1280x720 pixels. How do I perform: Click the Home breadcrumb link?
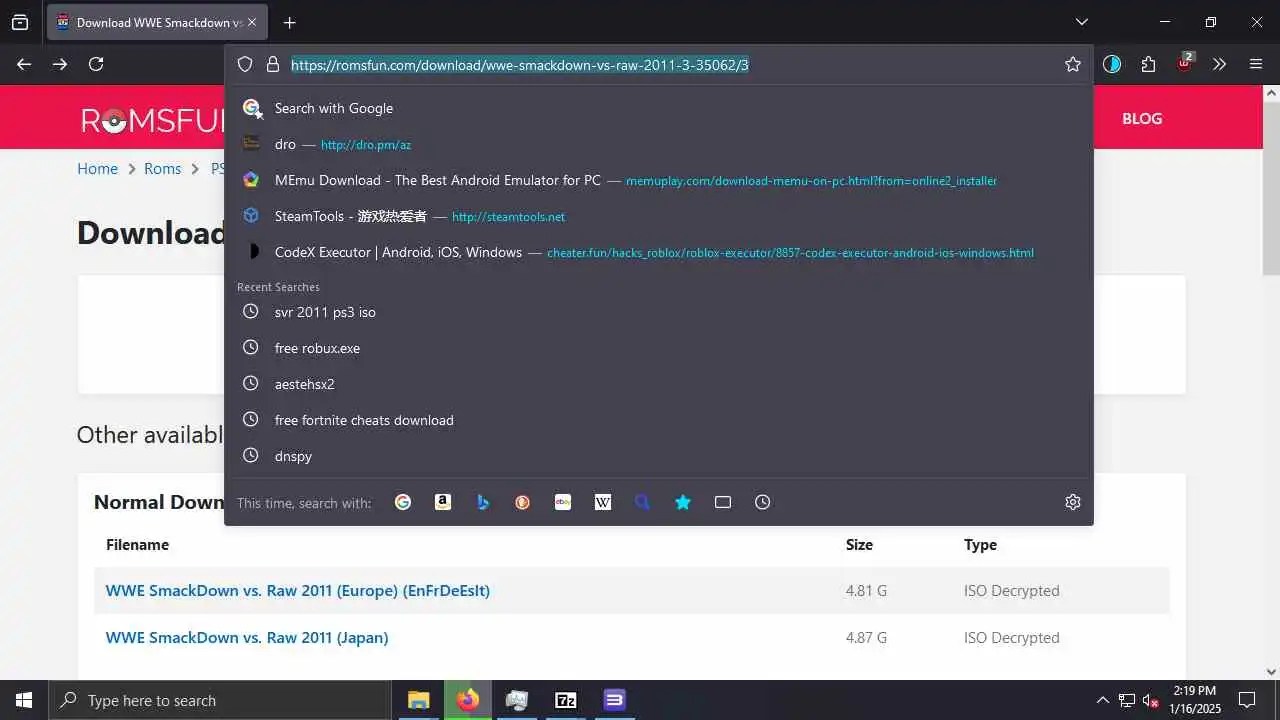click(x=97, y=169)
